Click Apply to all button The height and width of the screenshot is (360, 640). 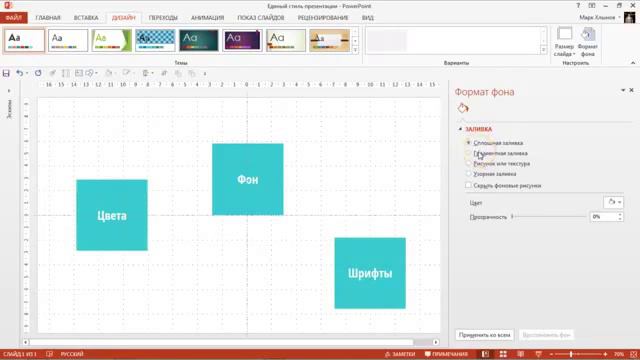click(x=484, y=335)
